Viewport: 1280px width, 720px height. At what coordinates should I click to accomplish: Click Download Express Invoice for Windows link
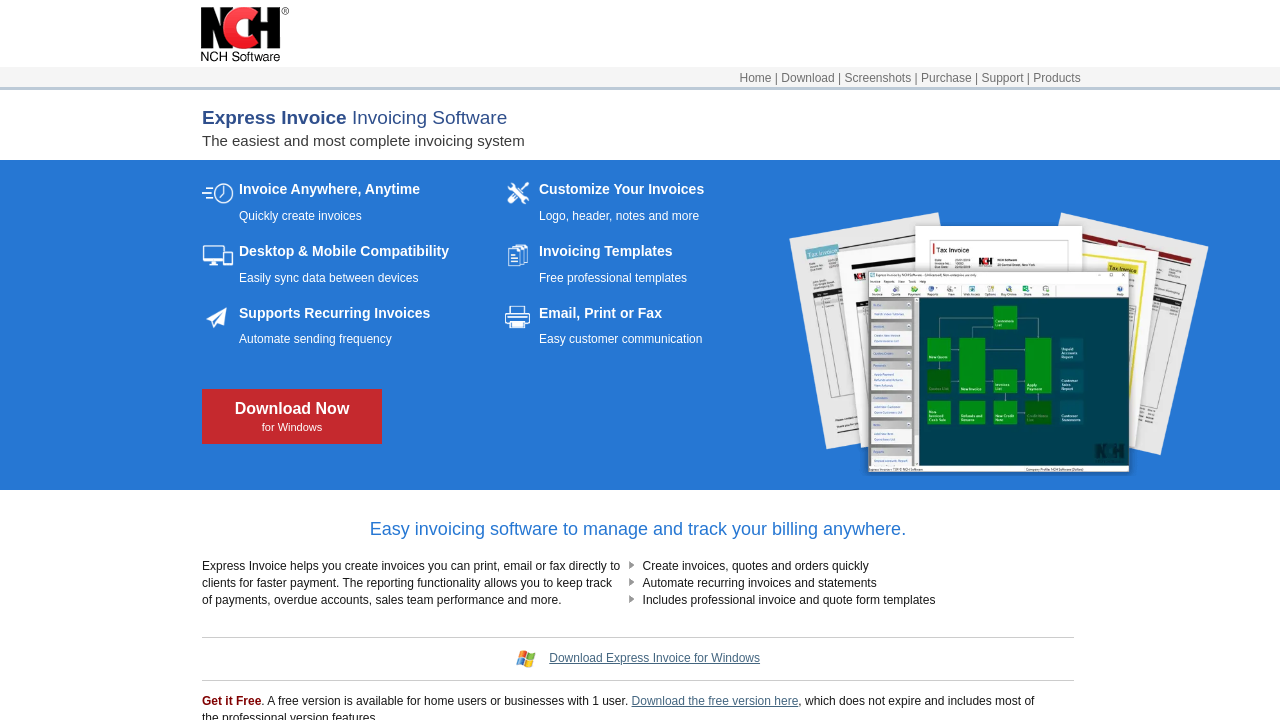click(x=654, y=658)
